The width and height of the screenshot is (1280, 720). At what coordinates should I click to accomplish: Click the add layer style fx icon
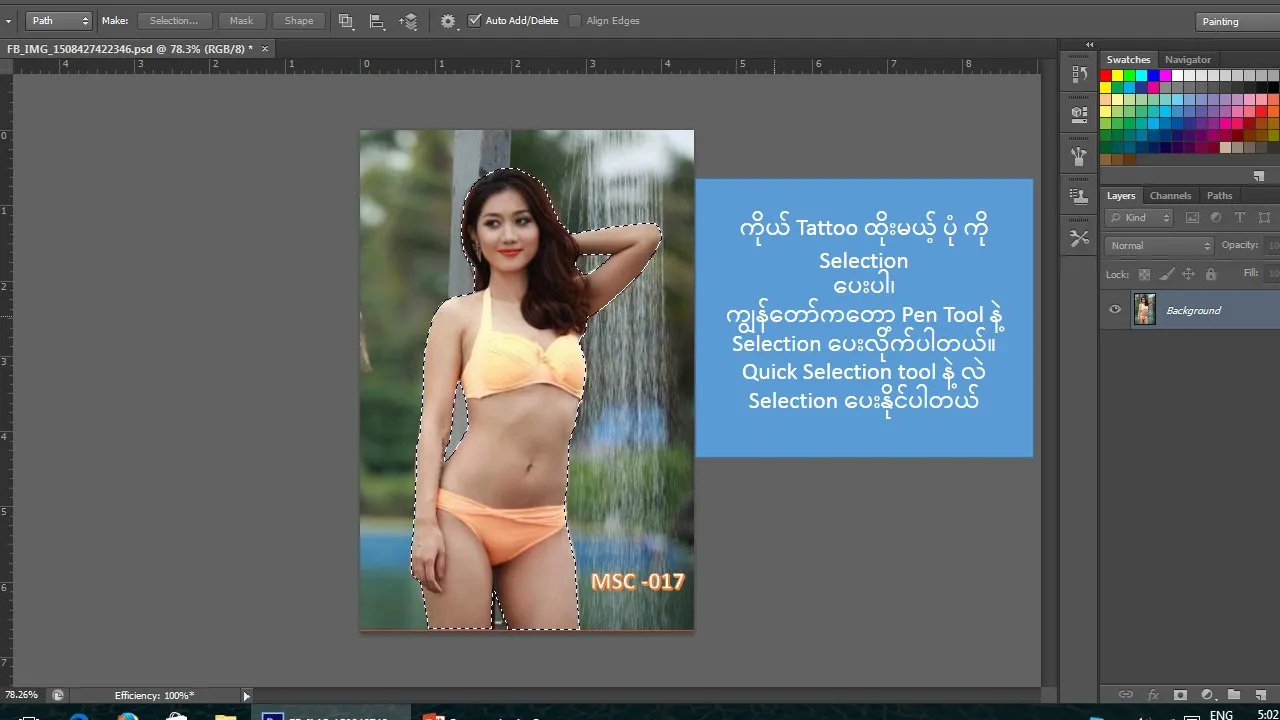coord(1153,694)
